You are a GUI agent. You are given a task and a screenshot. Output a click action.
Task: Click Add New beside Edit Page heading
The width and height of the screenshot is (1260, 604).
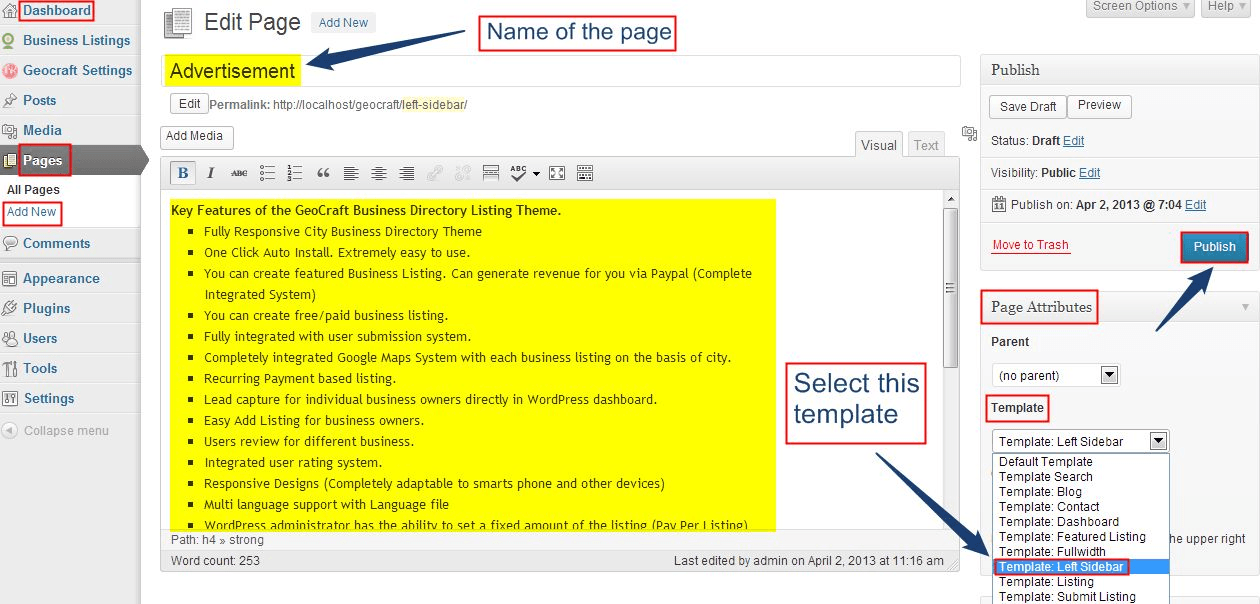coord(344,23)
